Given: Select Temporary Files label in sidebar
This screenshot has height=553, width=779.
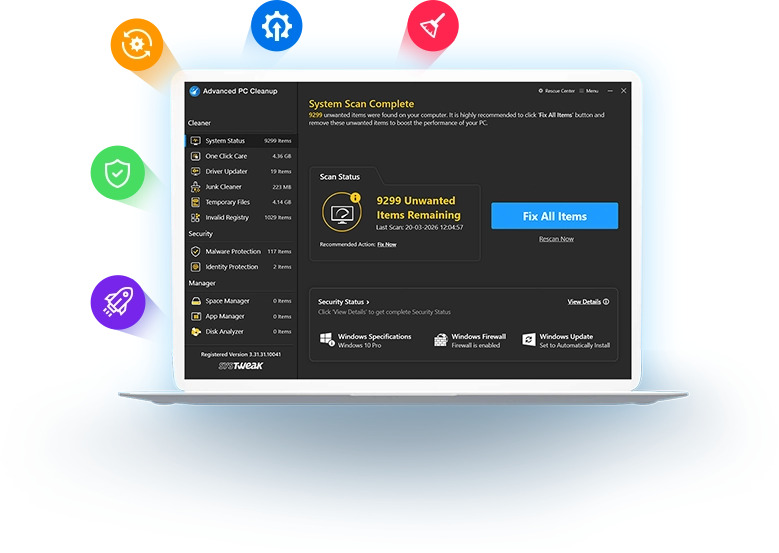Looking at the screenshot, I should pyautogui.click(x=228, y=202).
